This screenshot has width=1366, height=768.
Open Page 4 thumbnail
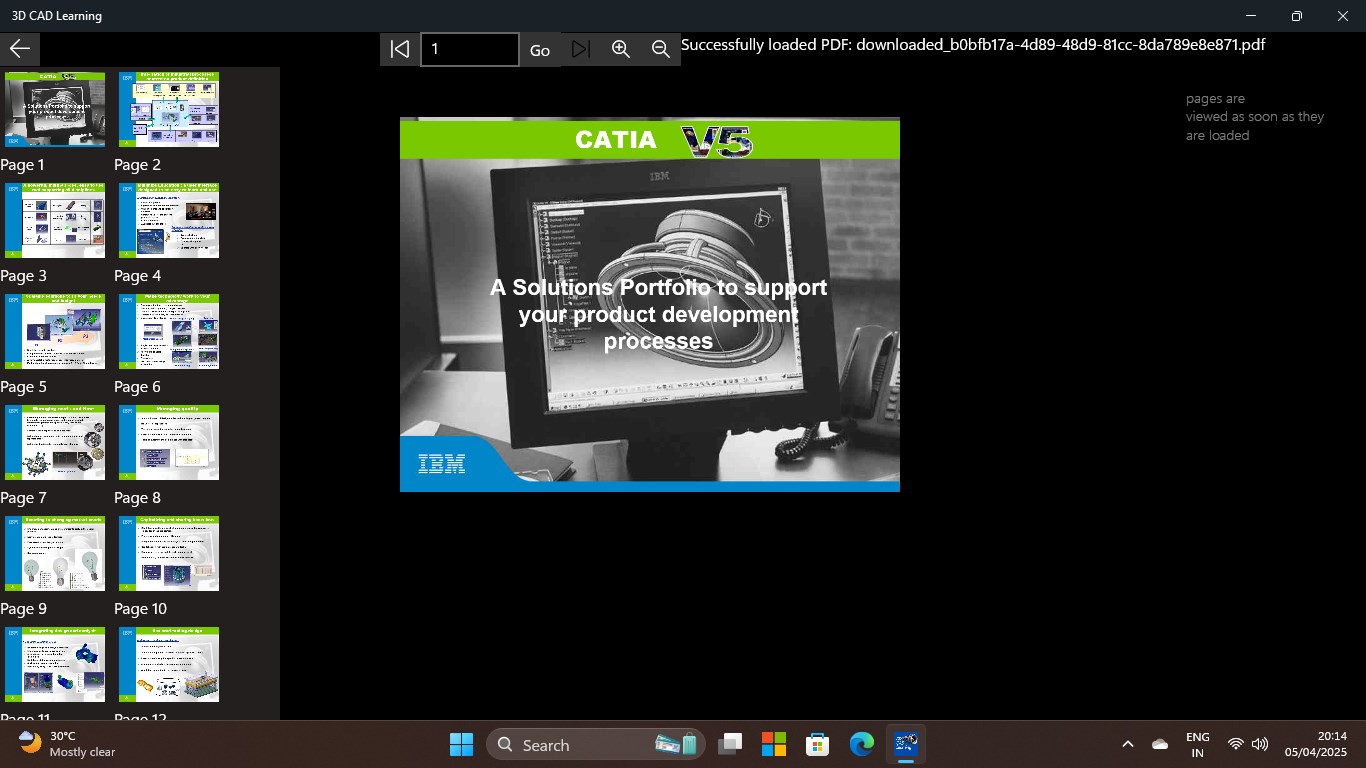pos(169,220)
